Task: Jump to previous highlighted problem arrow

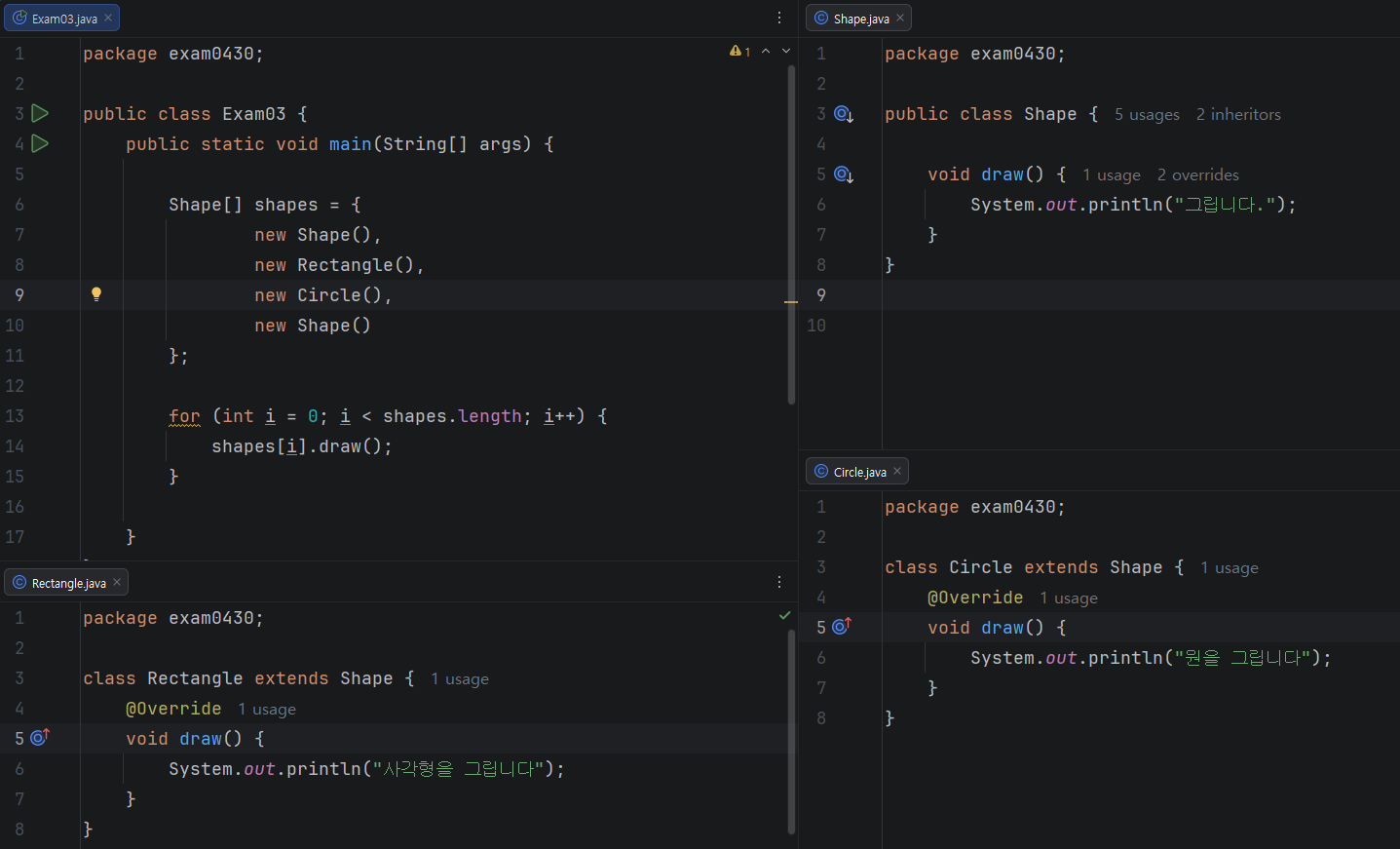Action: pos(766,51)
